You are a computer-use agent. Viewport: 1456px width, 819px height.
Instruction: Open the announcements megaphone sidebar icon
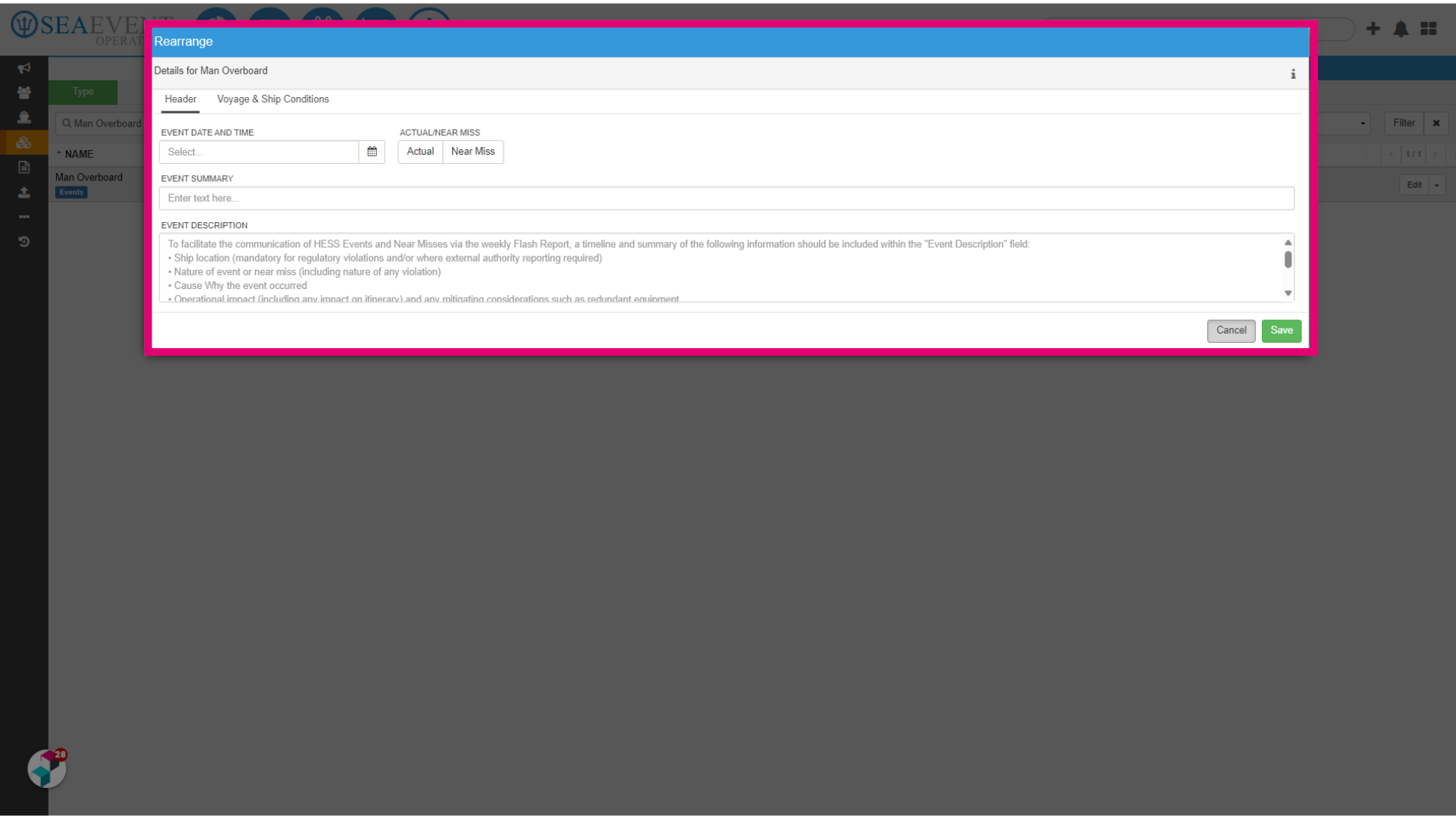(24, 68)
